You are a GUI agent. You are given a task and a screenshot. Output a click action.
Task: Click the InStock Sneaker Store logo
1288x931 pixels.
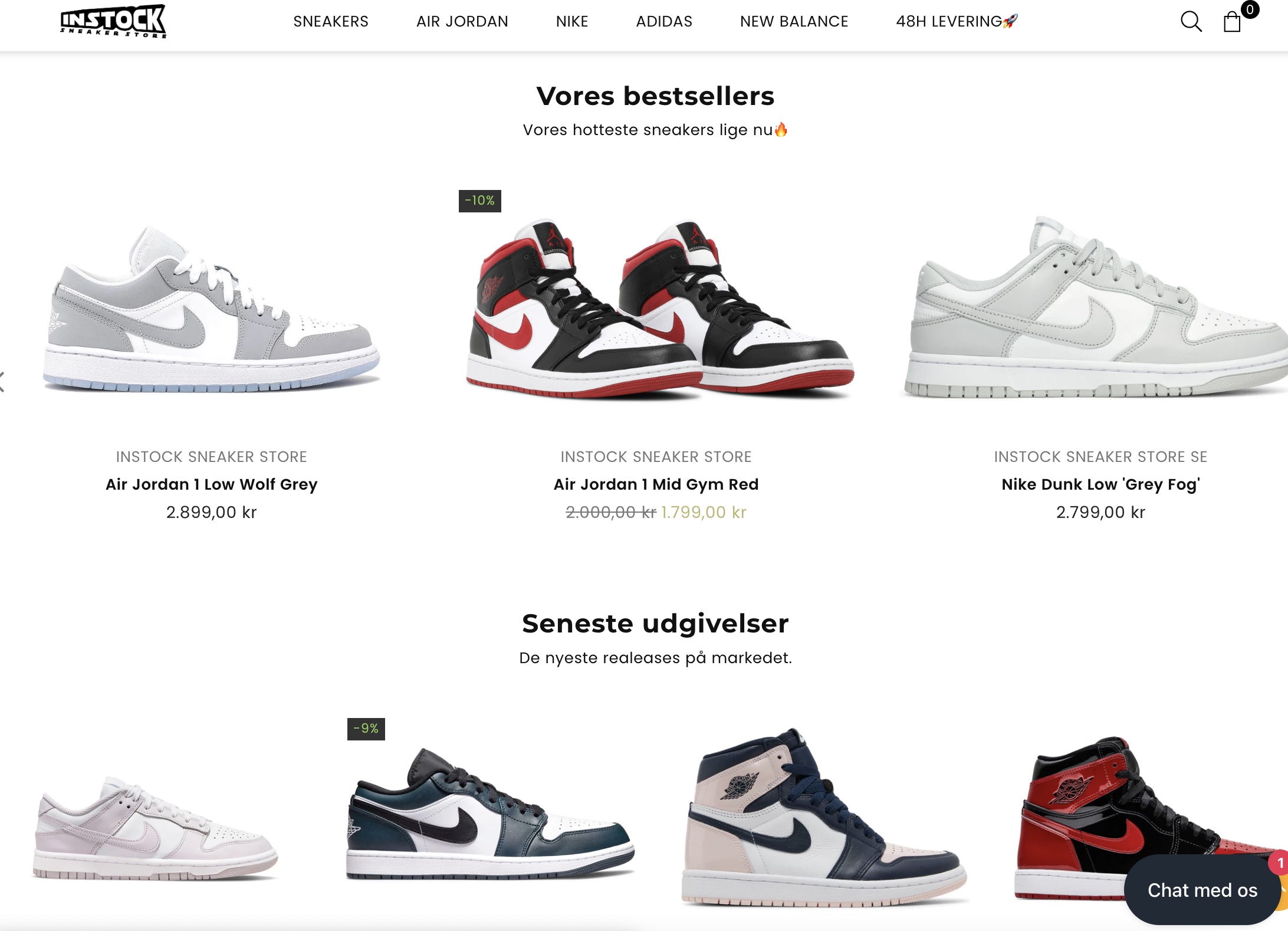pyautogui.click(x=113, y=22)
